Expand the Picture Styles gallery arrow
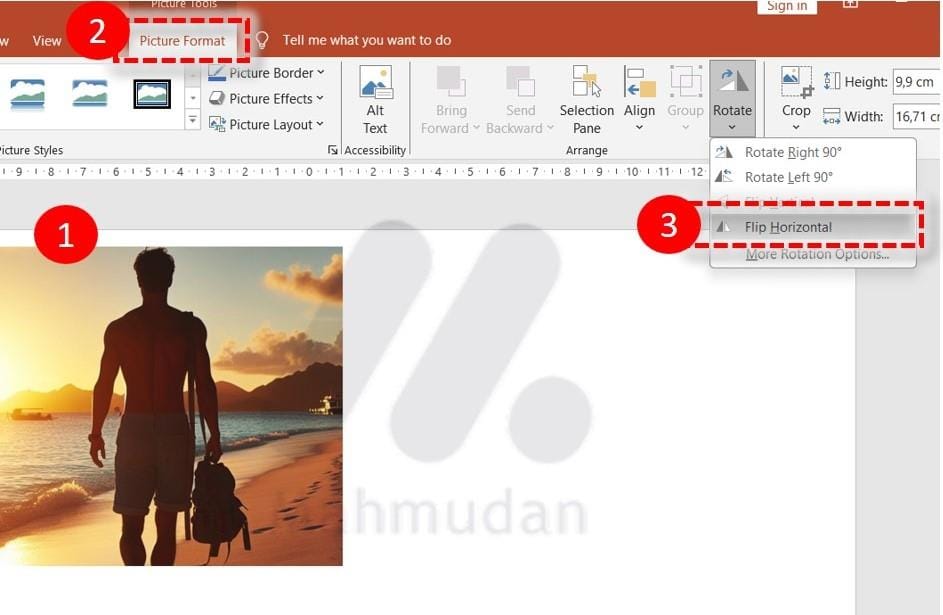 coord(192,121)
